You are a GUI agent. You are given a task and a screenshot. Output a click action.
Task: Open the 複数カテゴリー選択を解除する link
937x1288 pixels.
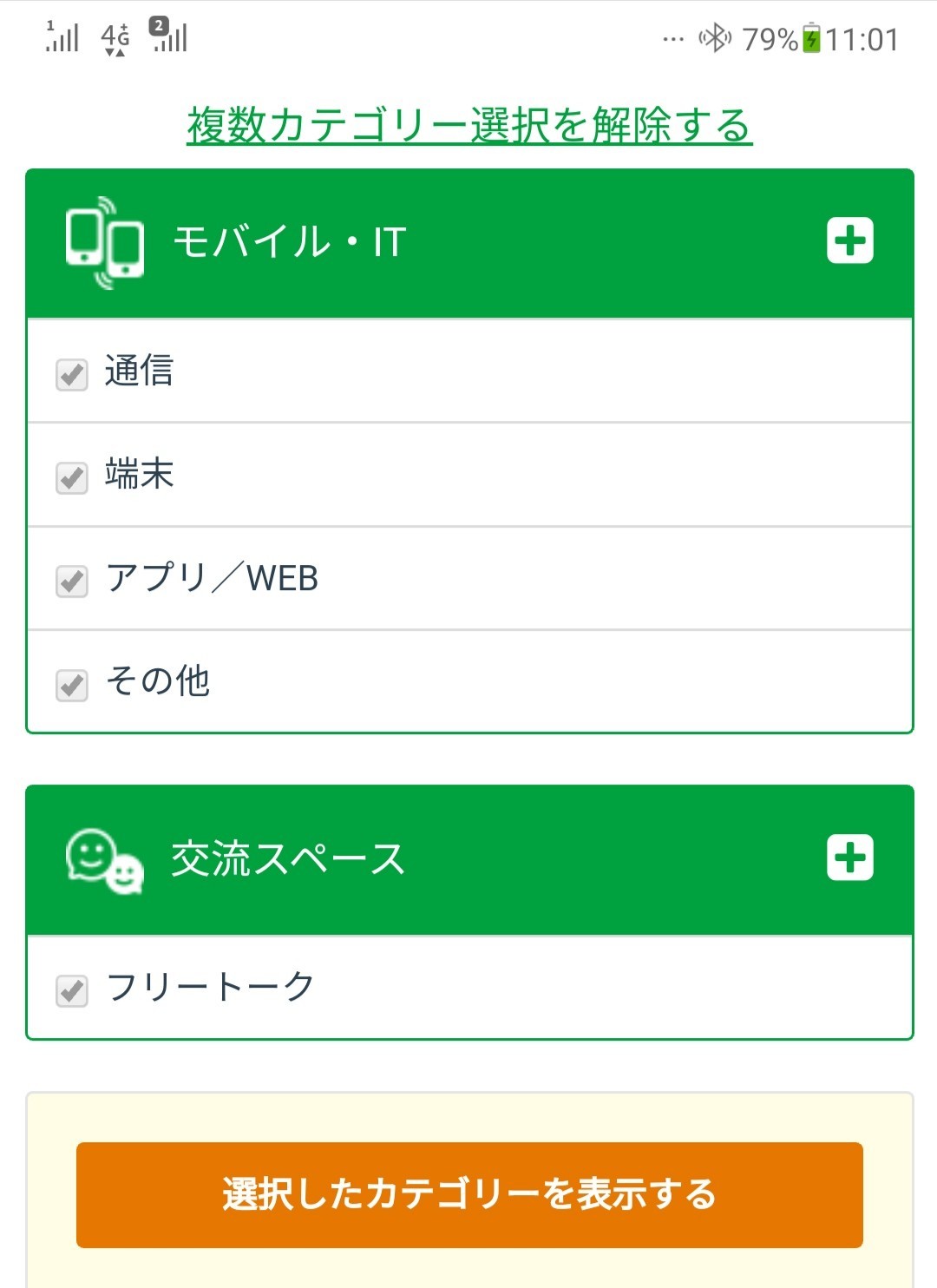[x=469, y=125]
